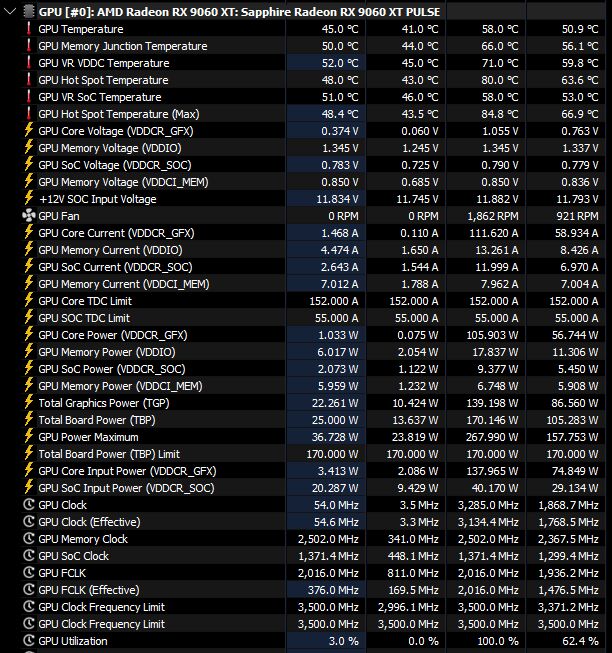The image size is (612, 653).
Task: Select Total Board Power current value 25.000 W
Action: click(335, 420)
